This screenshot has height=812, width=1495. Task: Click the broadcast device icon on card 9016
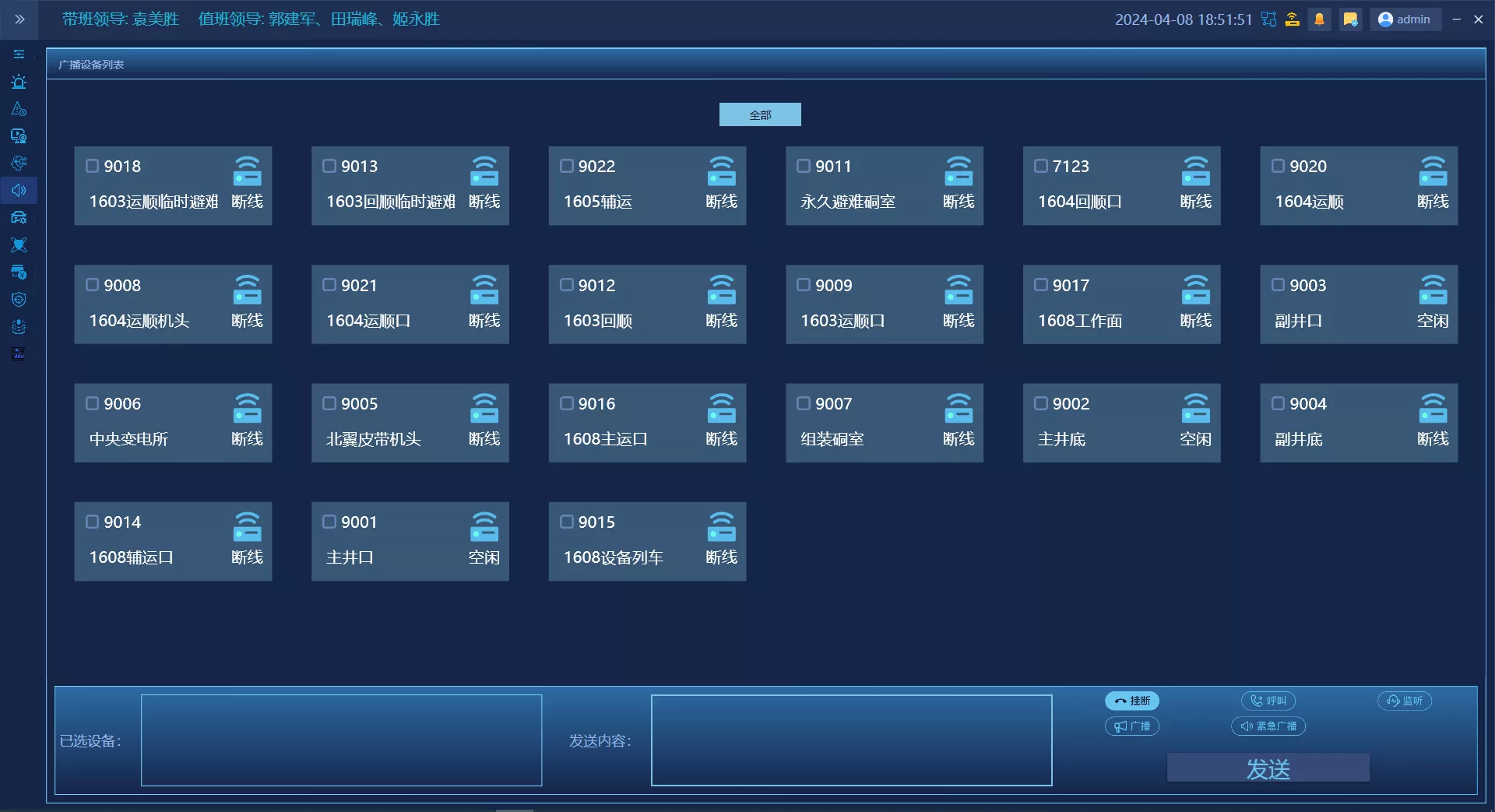coord(721,408)
